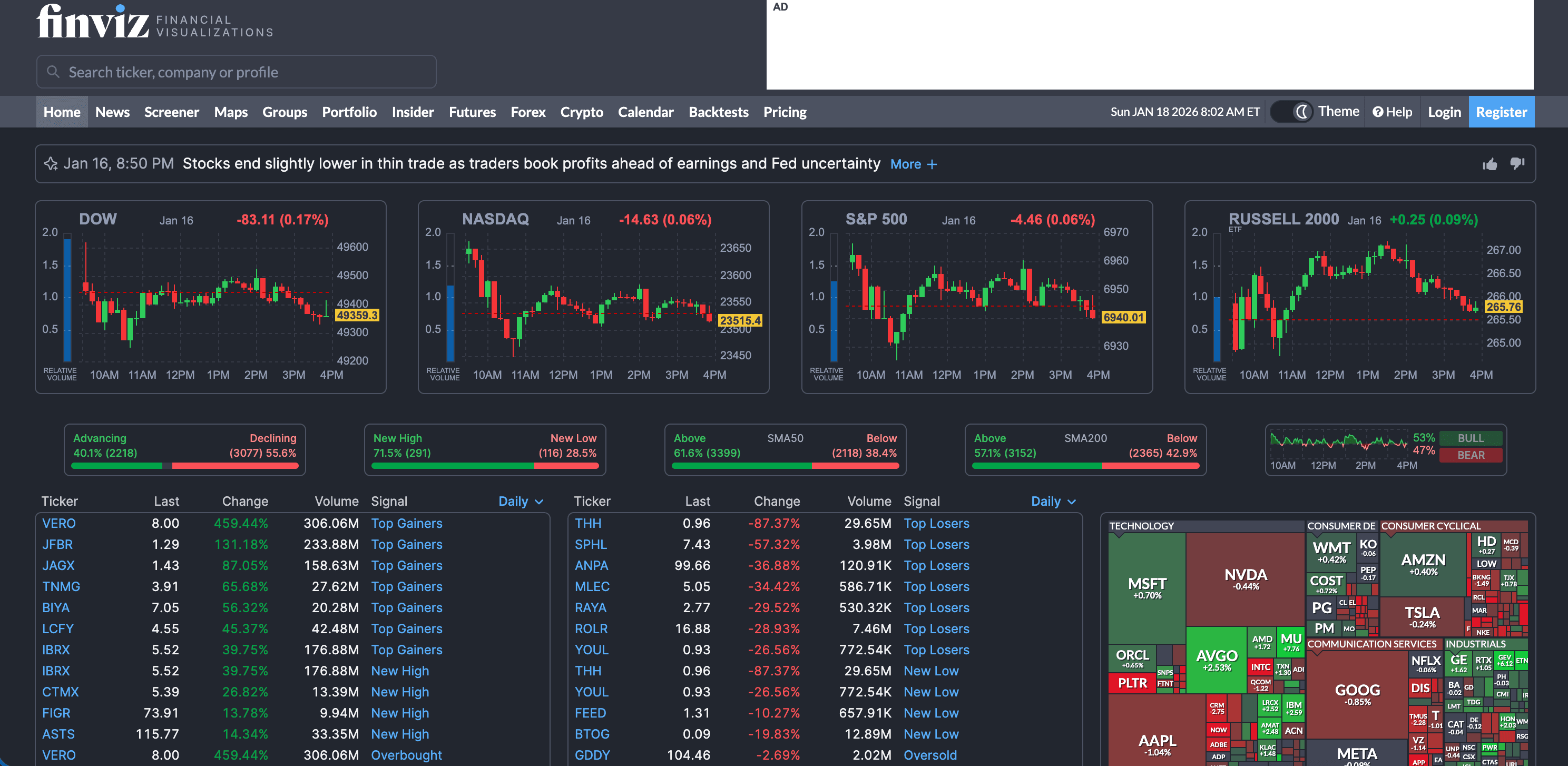Give thumbs down to the news headline
1568x766 pixels.
(1516, 163)
